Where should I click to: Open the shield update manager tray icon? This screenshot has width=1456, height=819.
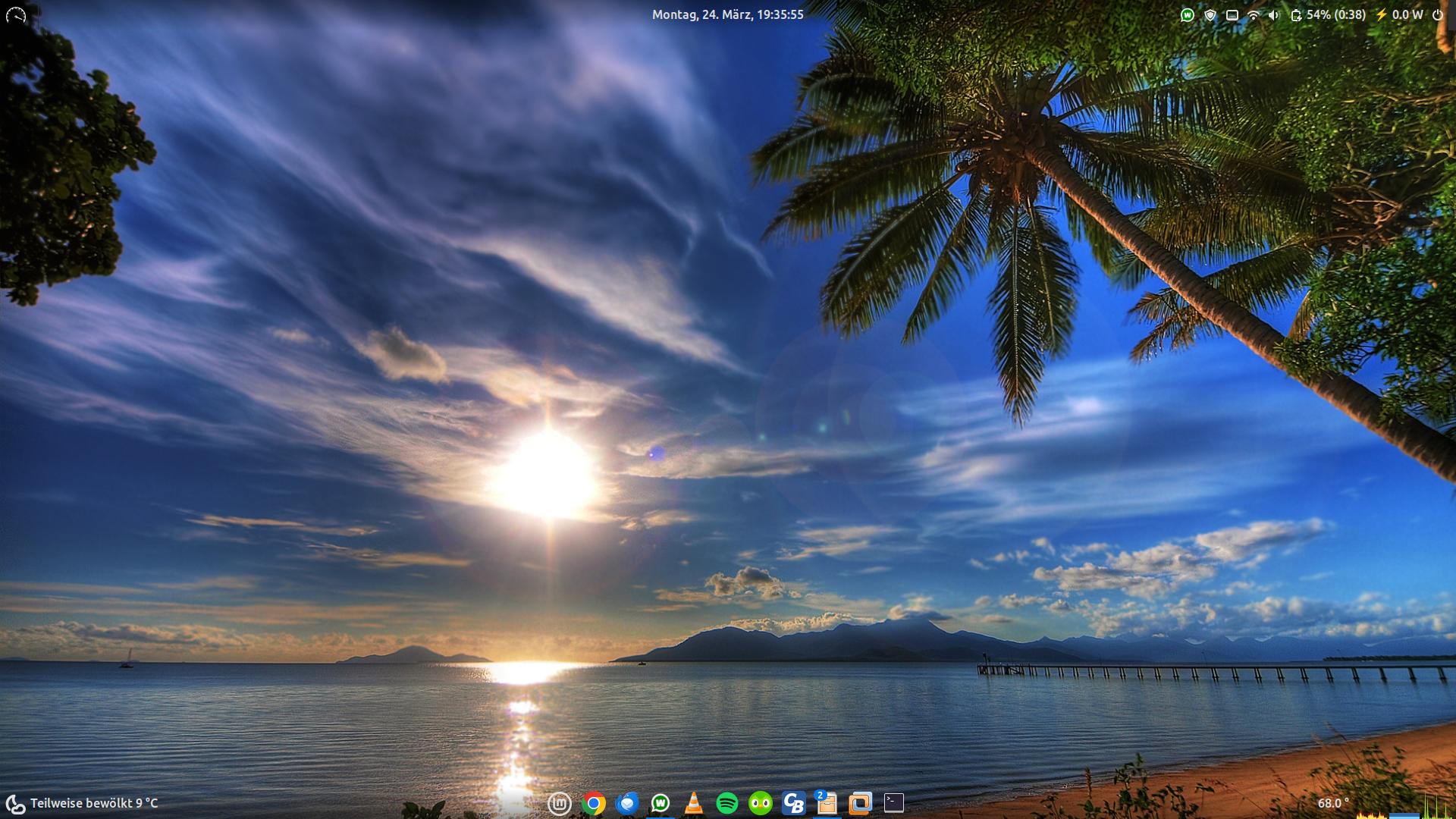coord(1210,15)
